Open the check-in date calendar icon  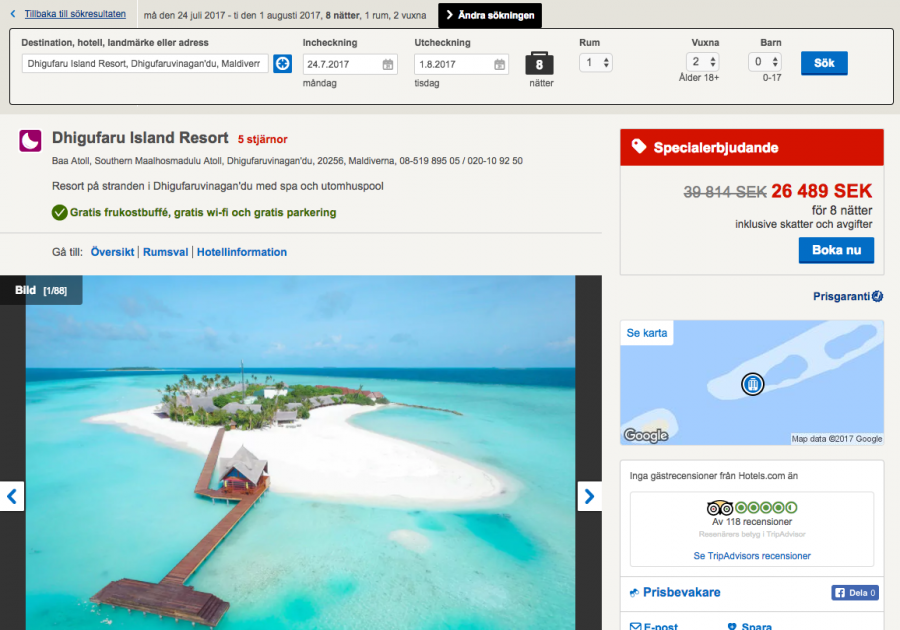388,64
